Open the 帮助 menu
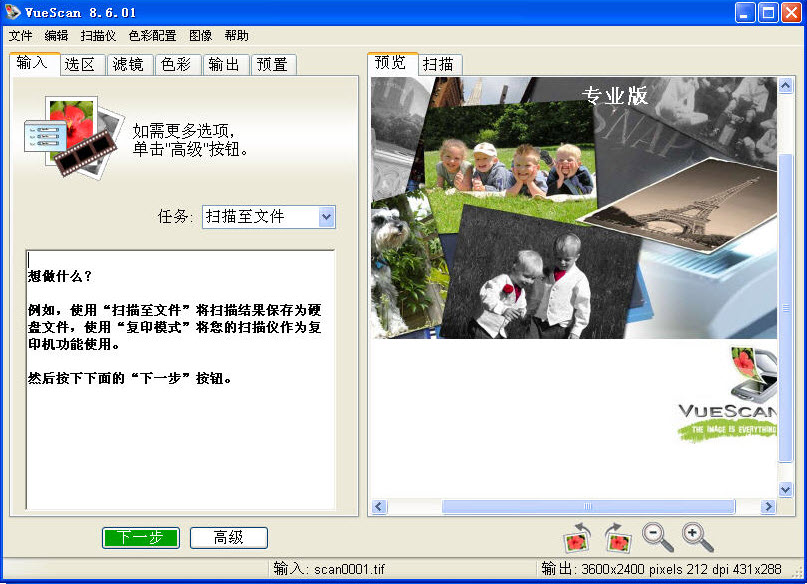 click(237, 35)
